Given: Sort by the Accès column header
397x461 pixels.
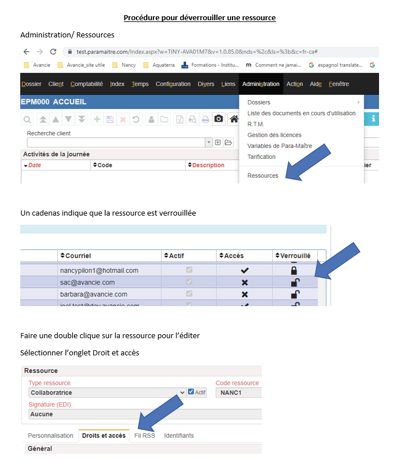Looking at the screenshot, I should click(244, 256).
